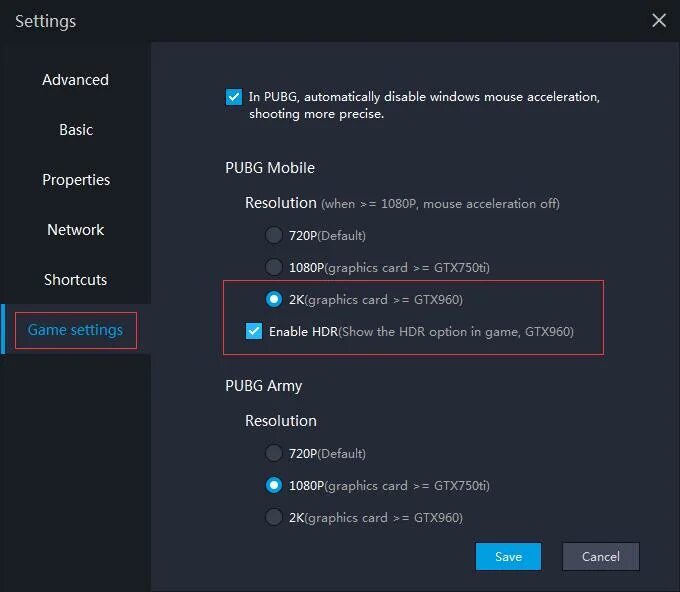
Task: Uncheck the disable mouse acceleration checkbox
Action: point(234,97)
